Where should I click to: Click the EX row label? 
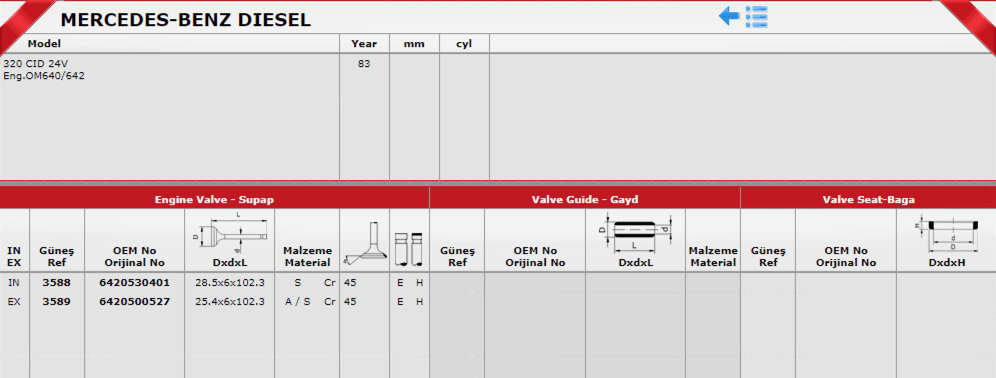pyautogui.click(x=14, y=302)
